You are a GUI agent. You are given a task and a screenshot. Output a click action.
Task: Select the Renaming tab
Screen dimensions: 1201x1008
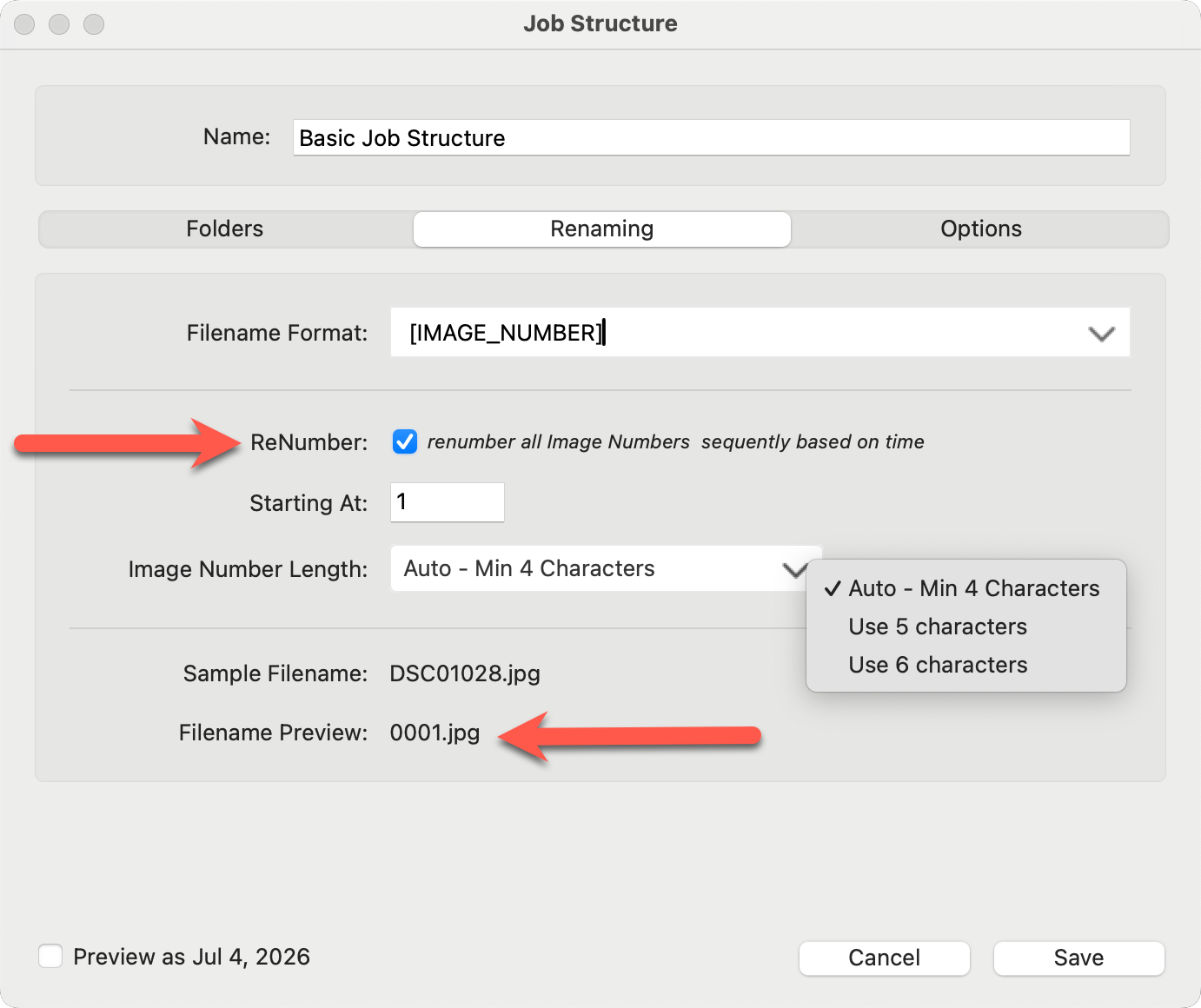(x=601, y=229)
